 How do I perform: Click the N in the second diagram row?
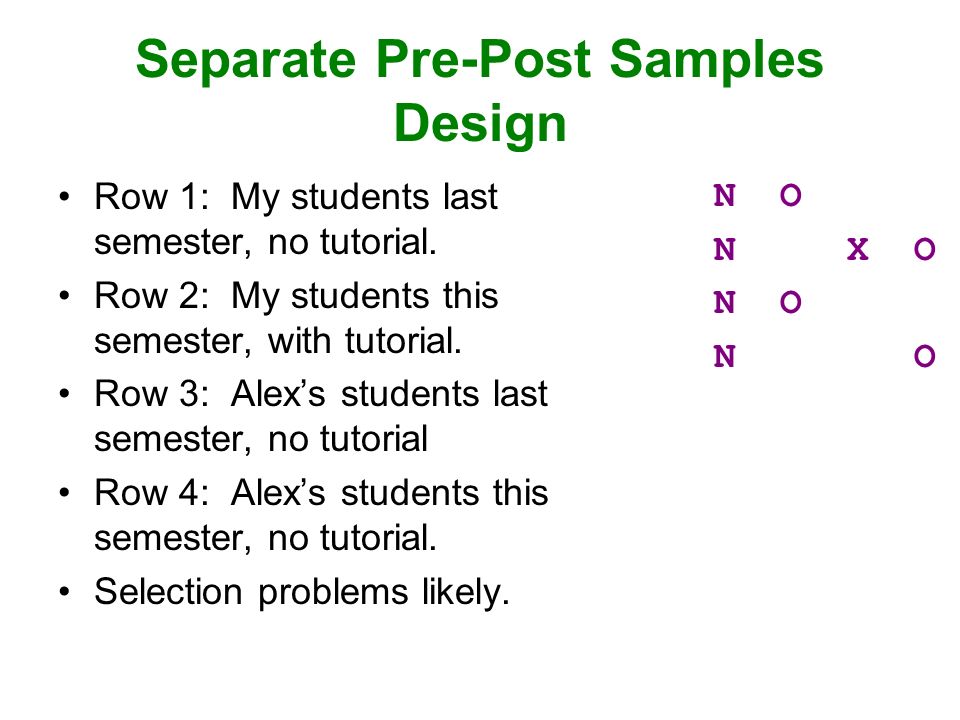tap(724, 249)
